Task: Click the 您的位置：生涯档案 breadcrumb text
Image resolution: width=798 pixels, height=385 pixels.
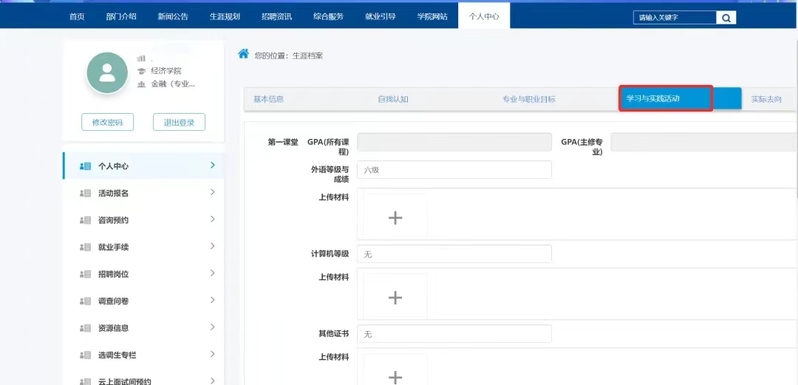Action: tap(289, 56)
